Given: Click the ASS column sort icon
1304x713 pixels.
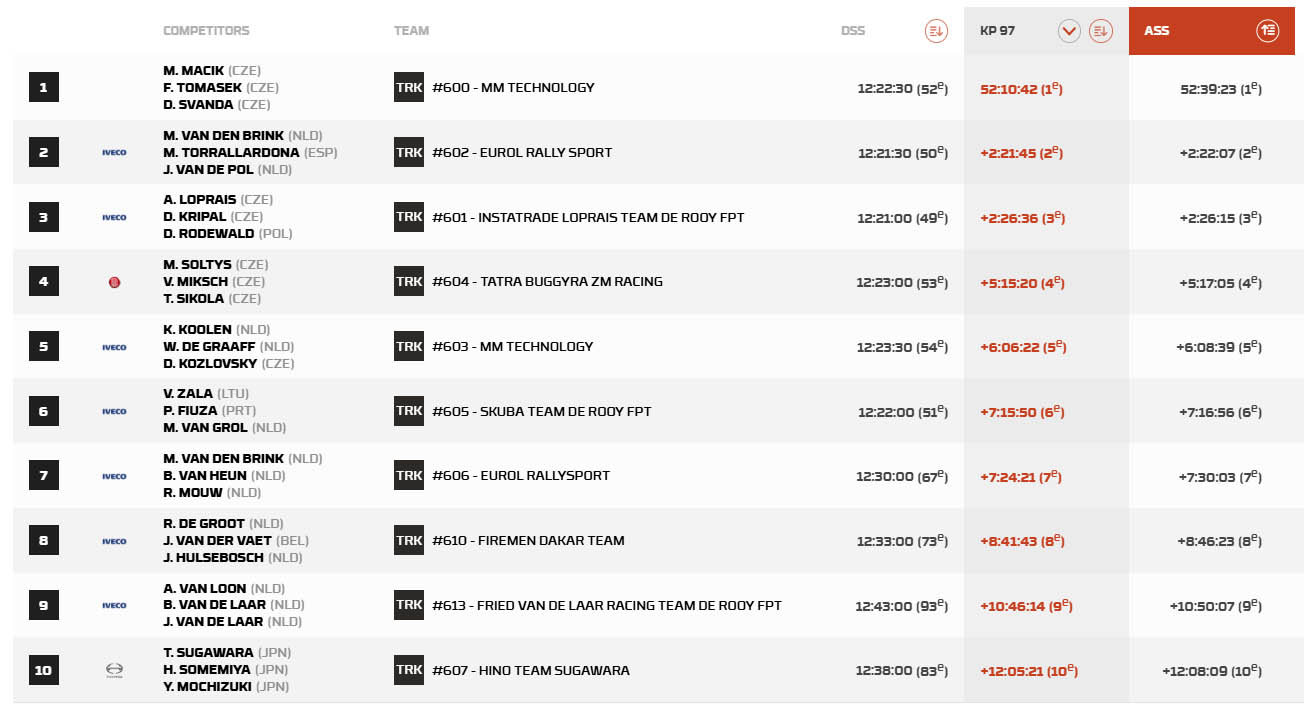Looking at the screenshot, I should 1267,31.
